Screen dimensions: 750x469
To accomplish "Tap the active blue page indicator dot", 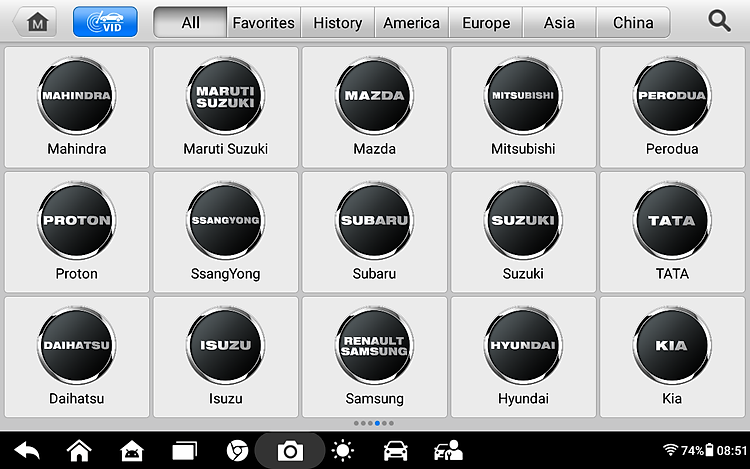I will [377, 423].
